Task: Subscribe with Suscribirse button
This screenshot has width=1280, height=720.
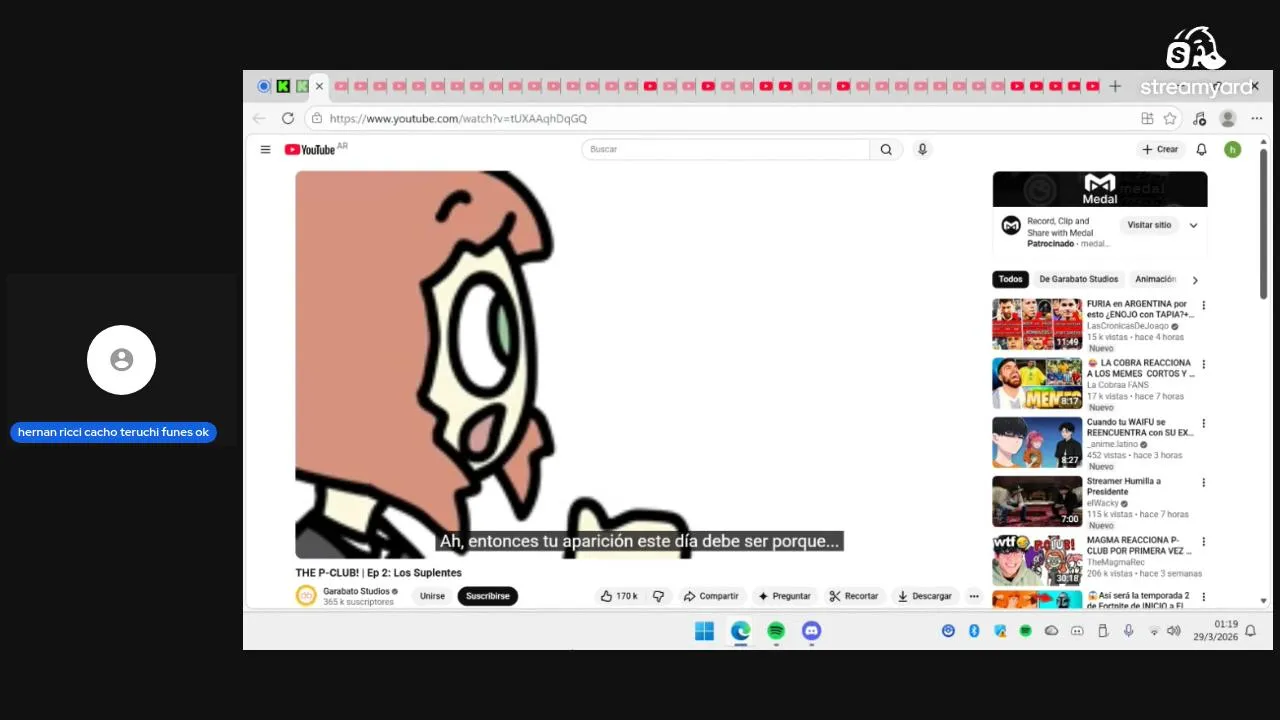Action: pyautogui.click(x=488, y=596)
